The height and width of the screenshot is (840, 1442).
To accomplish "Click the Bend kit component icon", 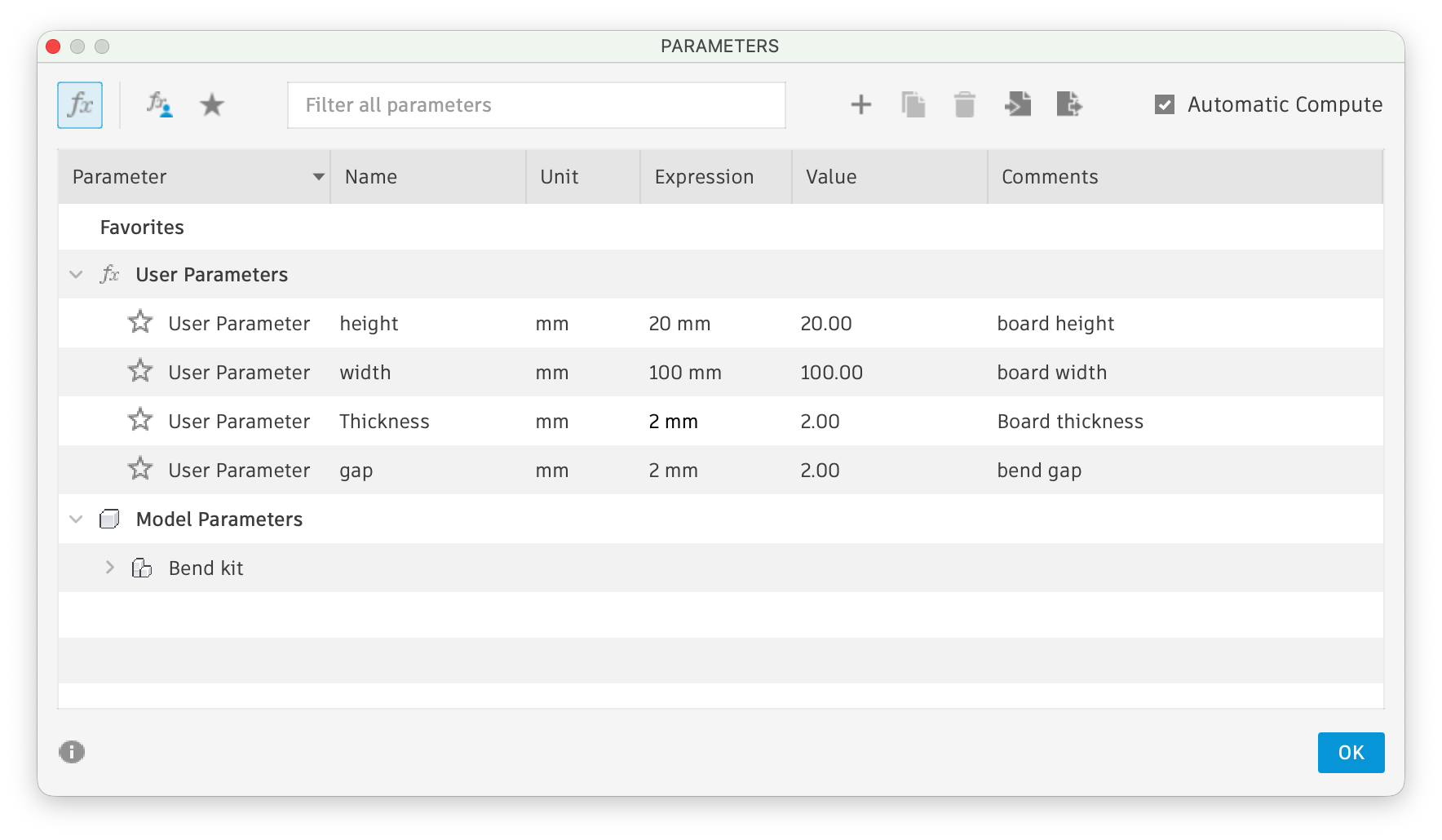I will (142, 568).
